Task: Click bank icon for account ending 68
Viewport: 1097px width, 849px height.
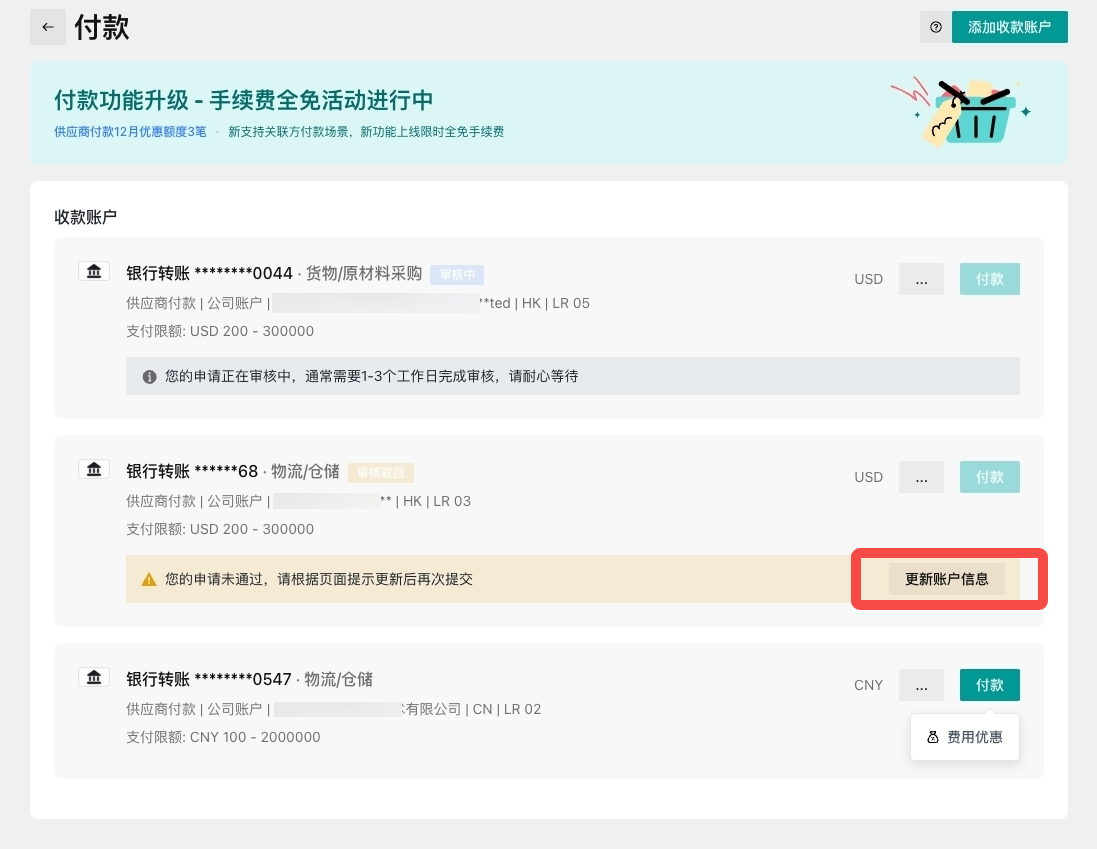Action: click(x=93, y=469)
